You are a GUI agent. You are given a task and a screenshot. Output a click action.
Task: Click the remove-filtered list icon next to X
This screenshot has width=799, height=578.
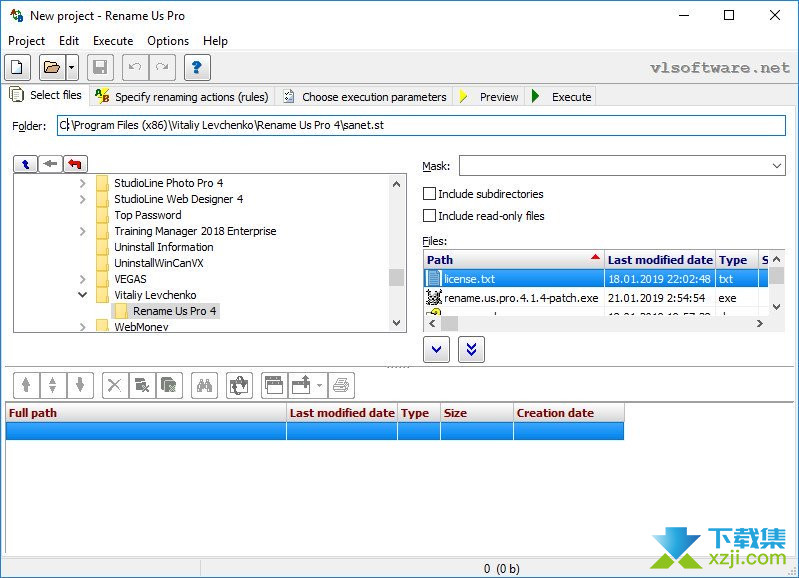[x=142, y=385]
